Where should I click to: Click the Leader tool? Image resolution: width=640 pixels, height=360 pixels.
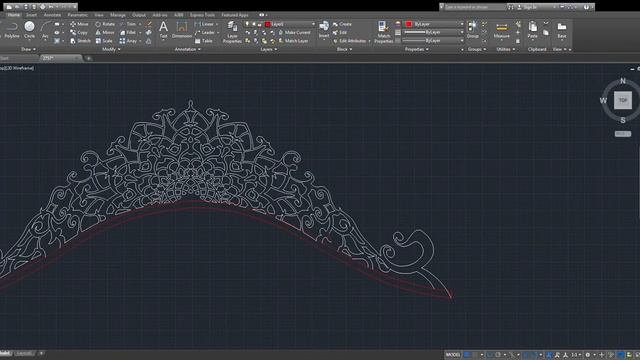[204, 32]
